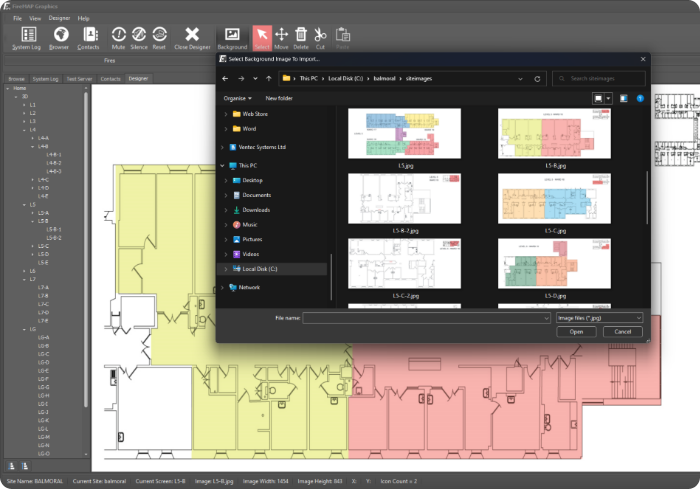The height and width of the screenshot is (490, 700).
Task: Switch to the Test Server tab
Action: coord(79,78)
